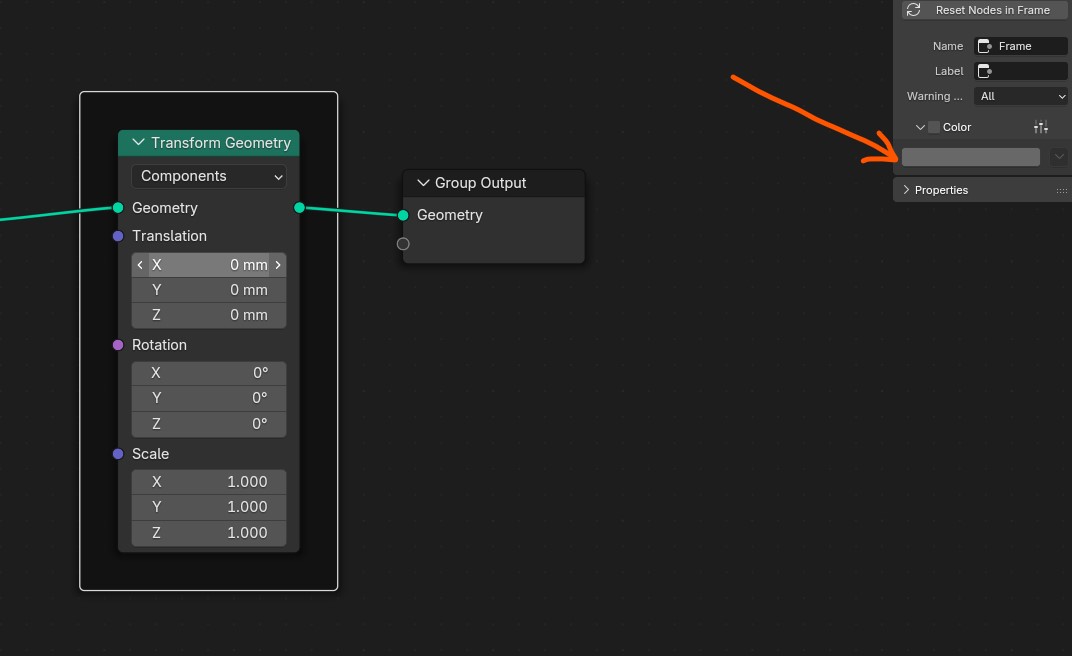The width and height of the screenshot is (1072, 656).
Task: Click the Translation X value field
Action: coord(209,264)
